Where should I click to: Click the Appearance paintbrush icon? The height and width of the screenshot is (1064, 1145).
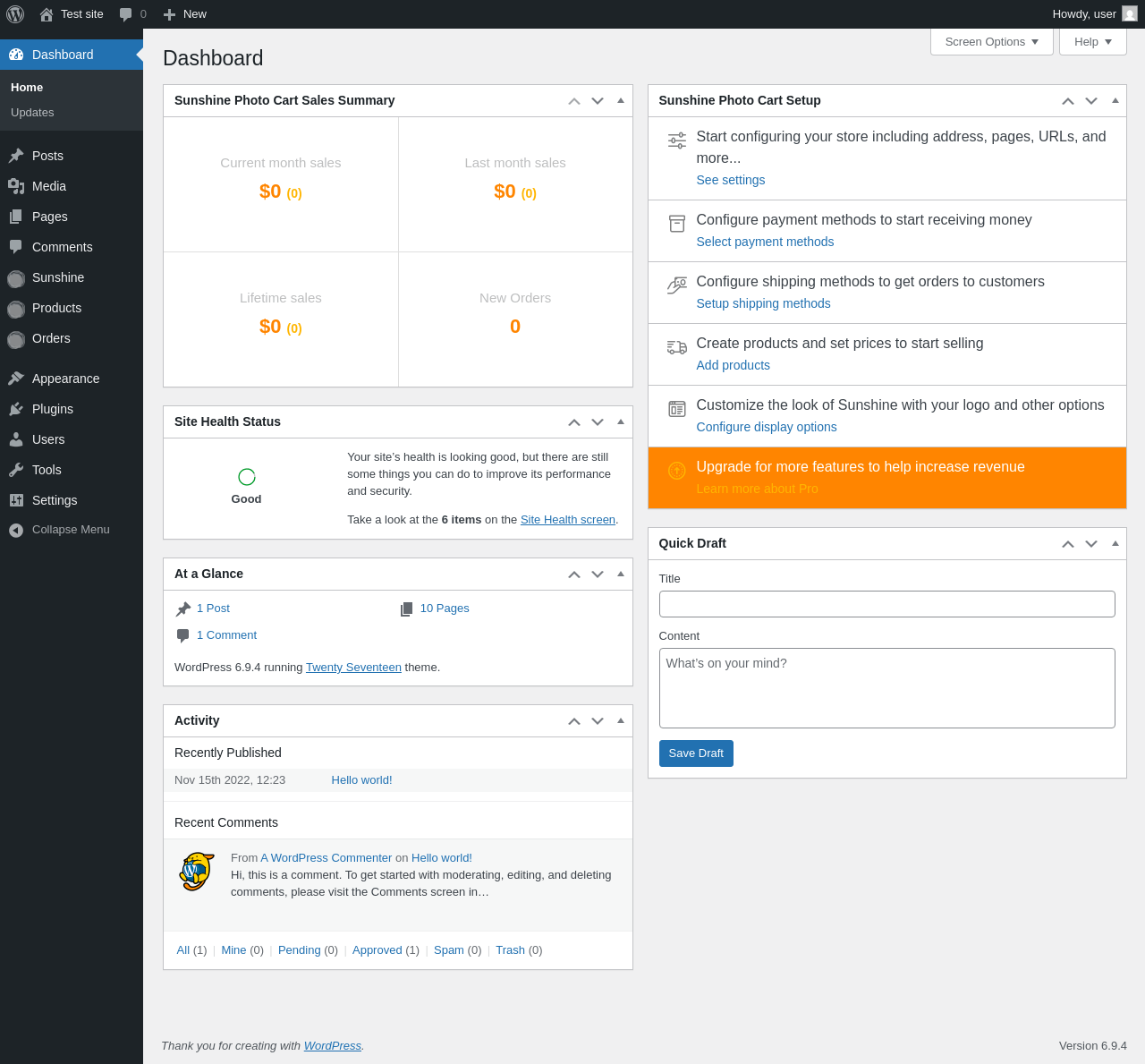tap(16, 379)
